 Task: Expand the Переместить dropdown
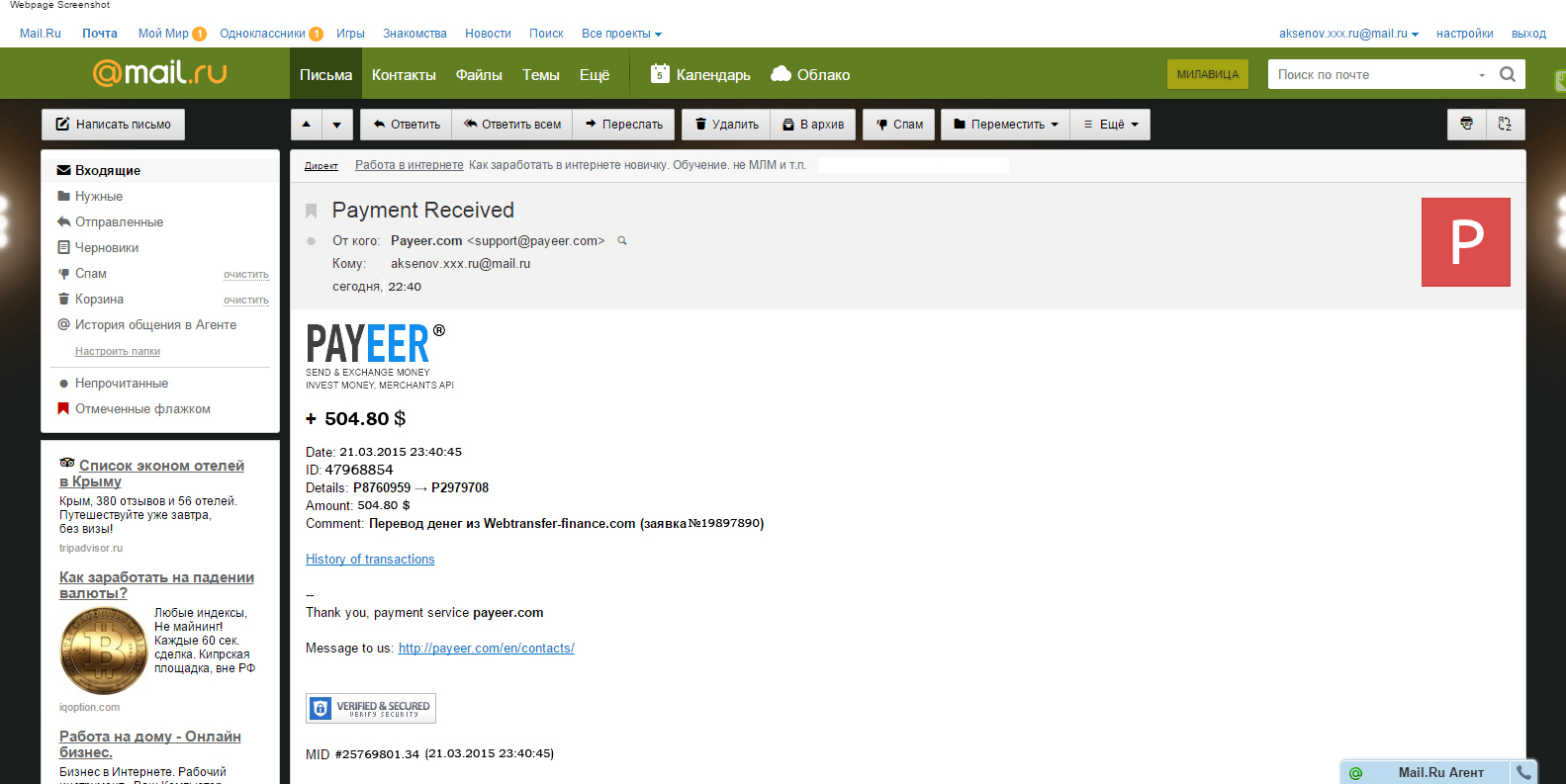[1005, 125]
